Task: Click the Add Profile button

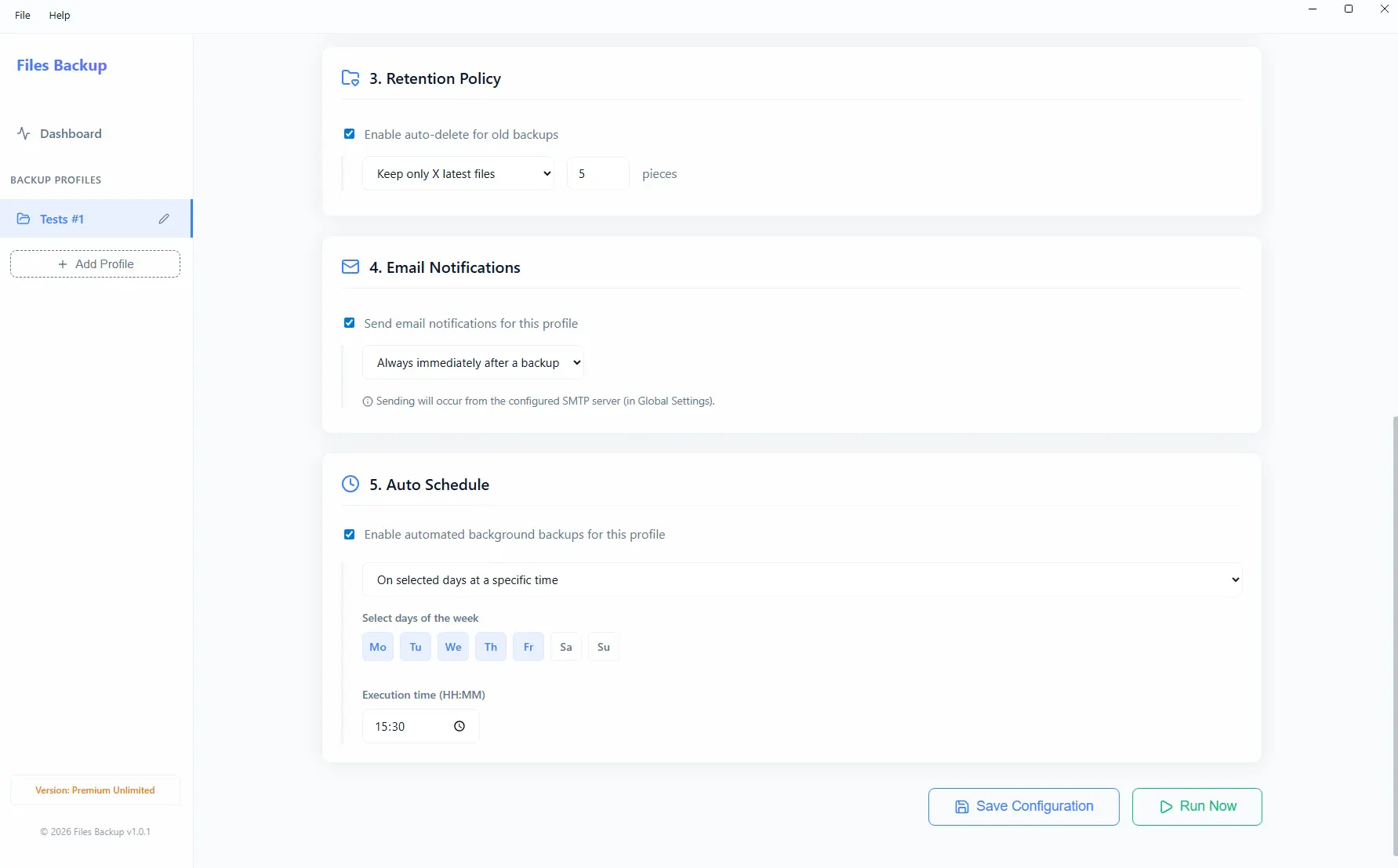Action: [95, 264]
